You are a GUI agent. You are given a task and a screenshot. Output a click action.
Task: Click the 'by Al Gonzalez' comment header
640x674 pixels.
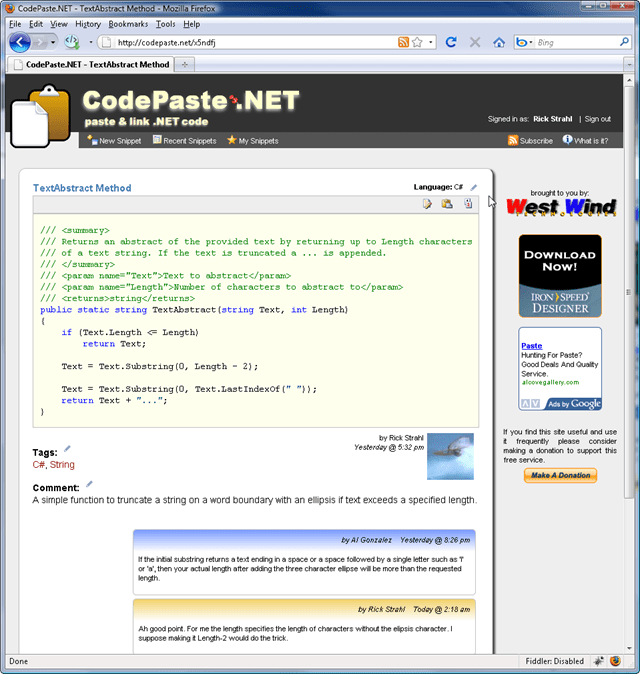click(x=366, y=540)
